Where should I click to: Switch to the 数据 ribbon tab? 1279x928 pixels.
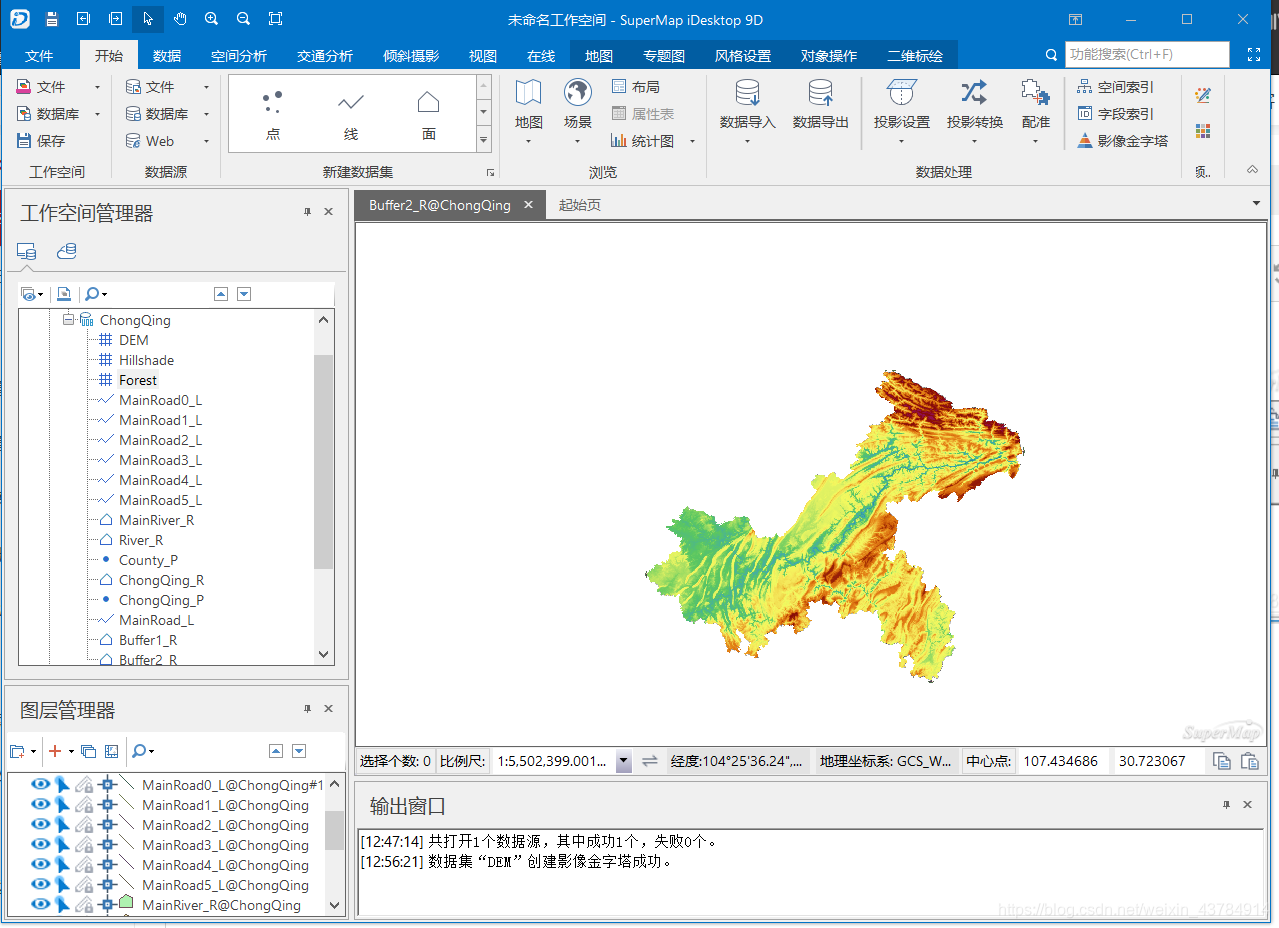(167, 56)
